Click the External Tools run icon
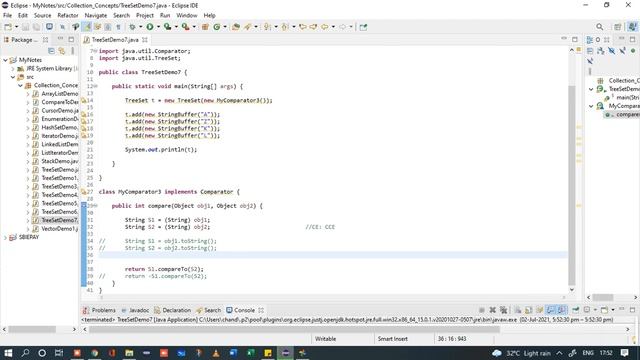This screenshot has width=640, height=360. coord(185,27)
